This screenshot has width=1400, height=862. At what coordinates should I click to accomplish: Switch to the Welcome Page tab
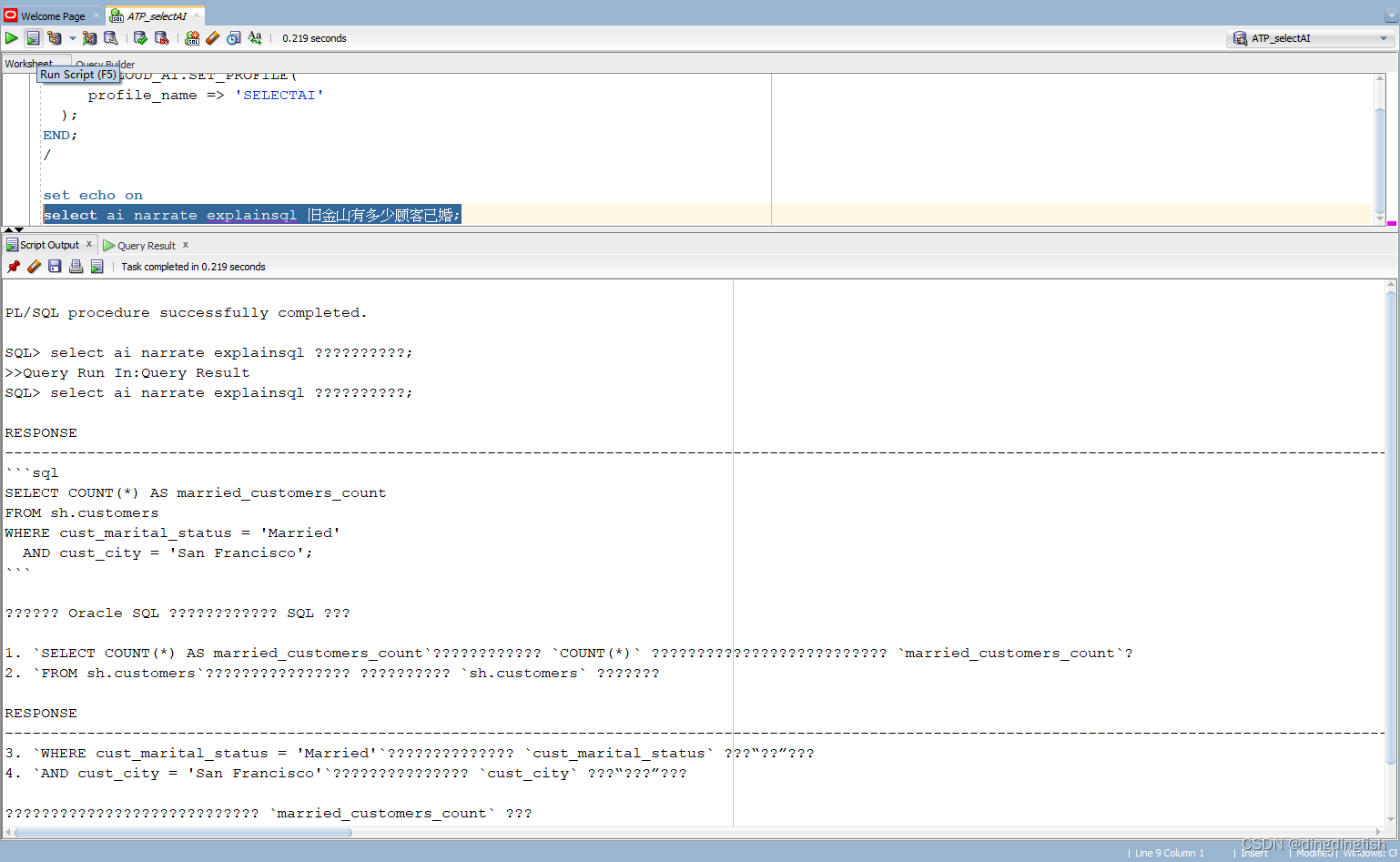point(50,15)
